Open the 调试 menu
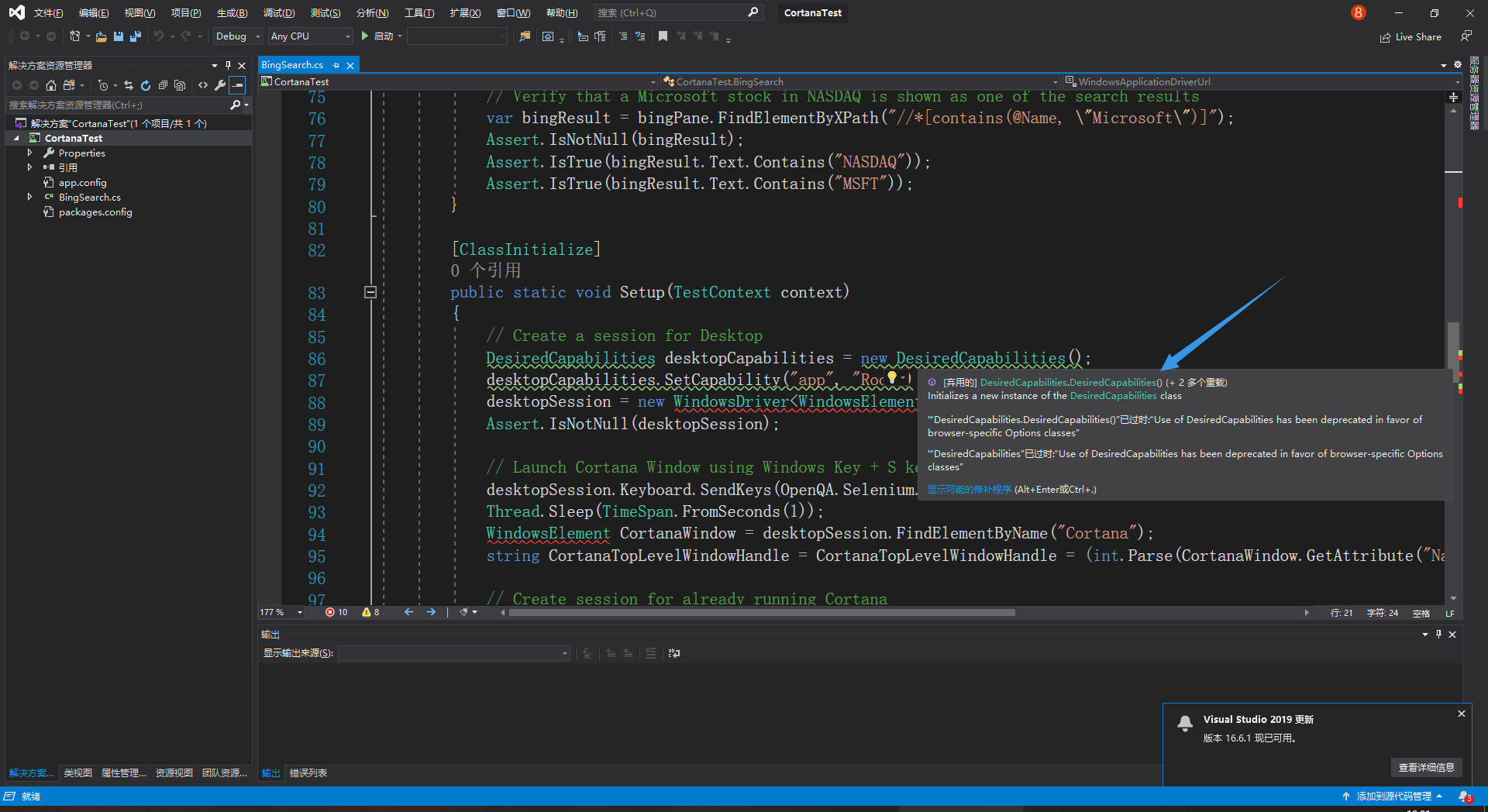 point(279,12)
